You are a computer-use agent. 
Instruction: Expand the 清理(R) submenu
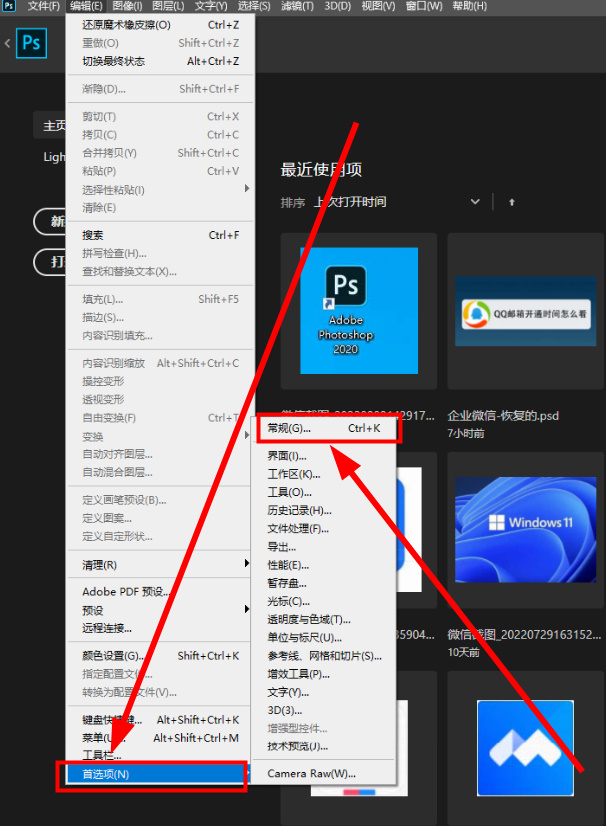point(160,565)
